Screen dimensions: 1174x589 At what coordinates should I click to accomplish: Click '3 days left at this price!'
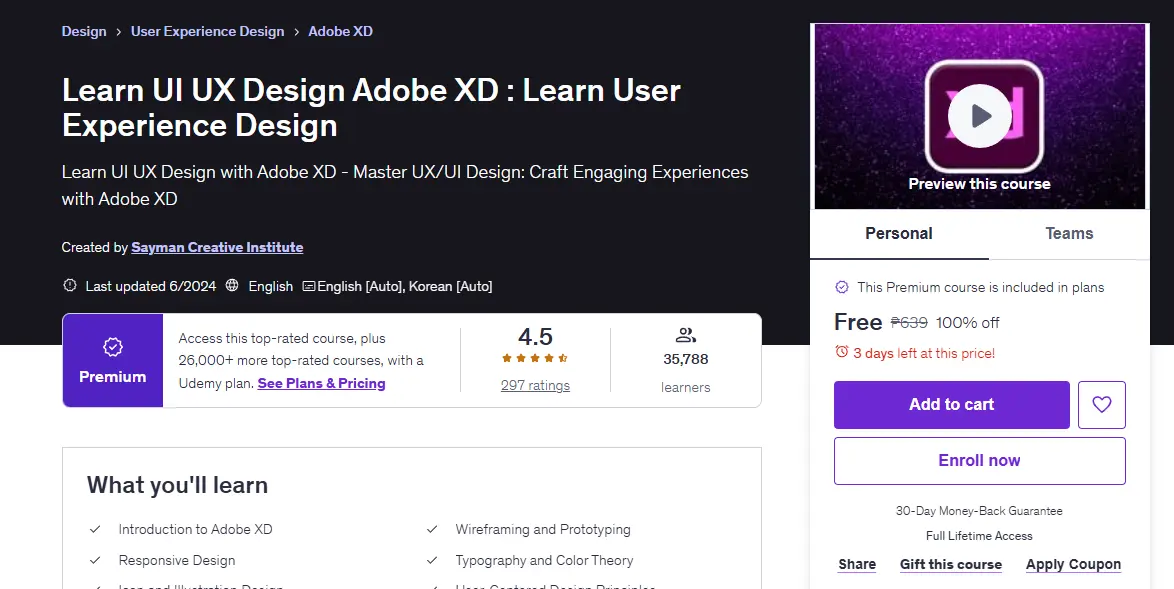pyautogui.click(x=924, y=353)
